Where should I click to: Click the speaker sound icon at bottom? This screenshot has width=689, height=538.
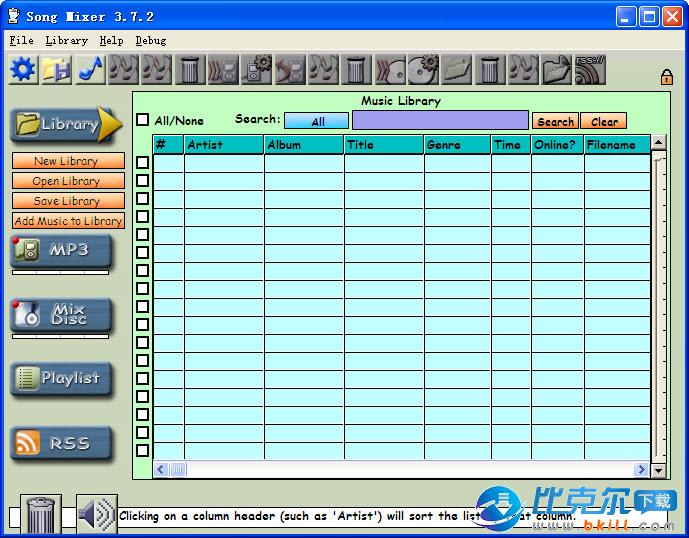(x=96, y=514)
